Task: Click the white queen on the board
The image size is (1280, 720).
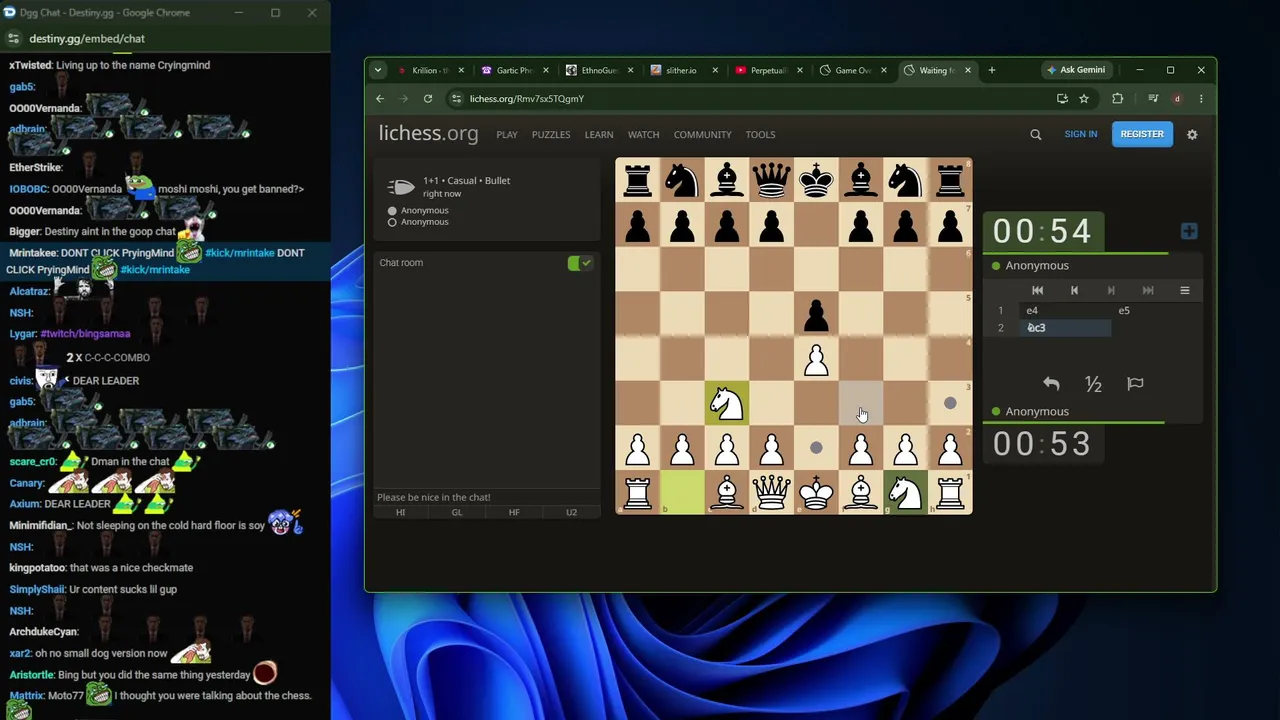Action: 771,492
